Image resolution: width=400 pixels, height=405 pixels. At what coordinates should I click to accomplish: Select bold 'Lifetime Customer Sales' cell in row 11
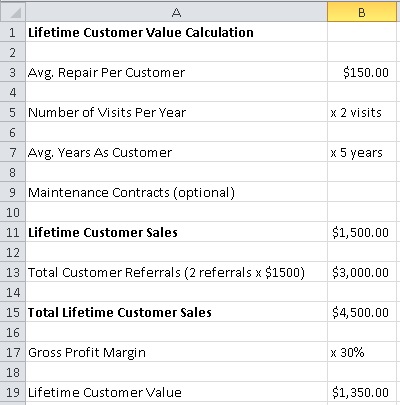176,232
